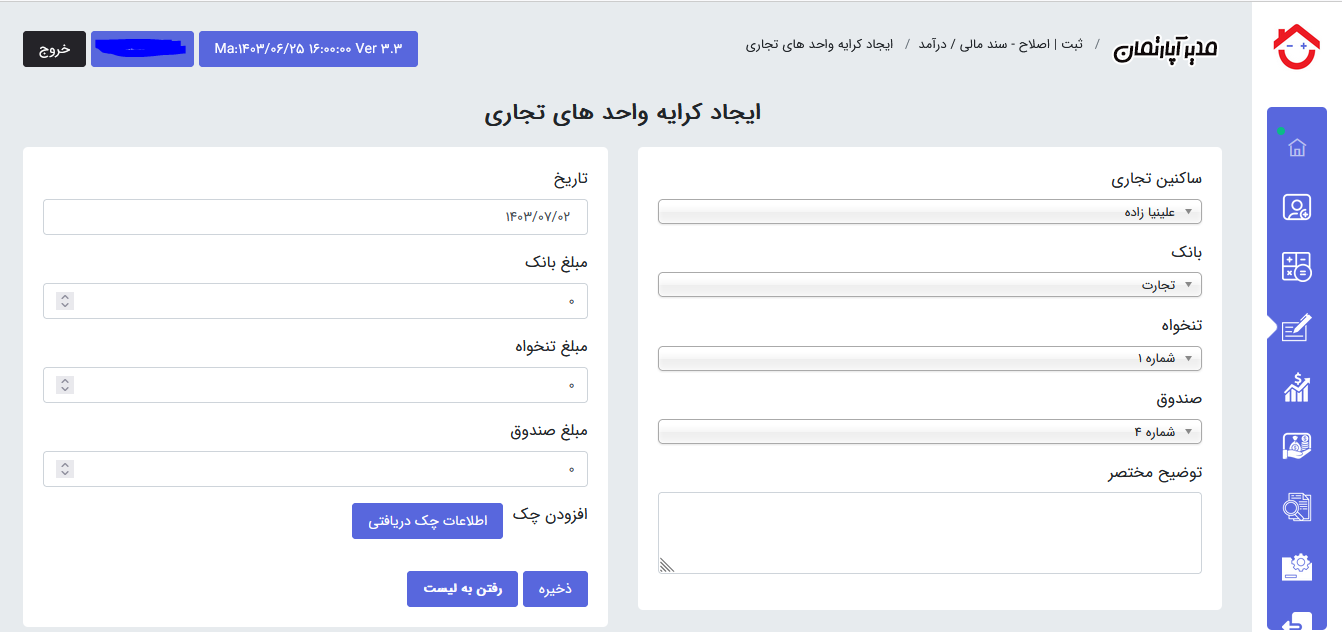Screen dimensions: 1342x632
Task: Open اطلاعات چک دریافتی check details
Action: point(427,521)
